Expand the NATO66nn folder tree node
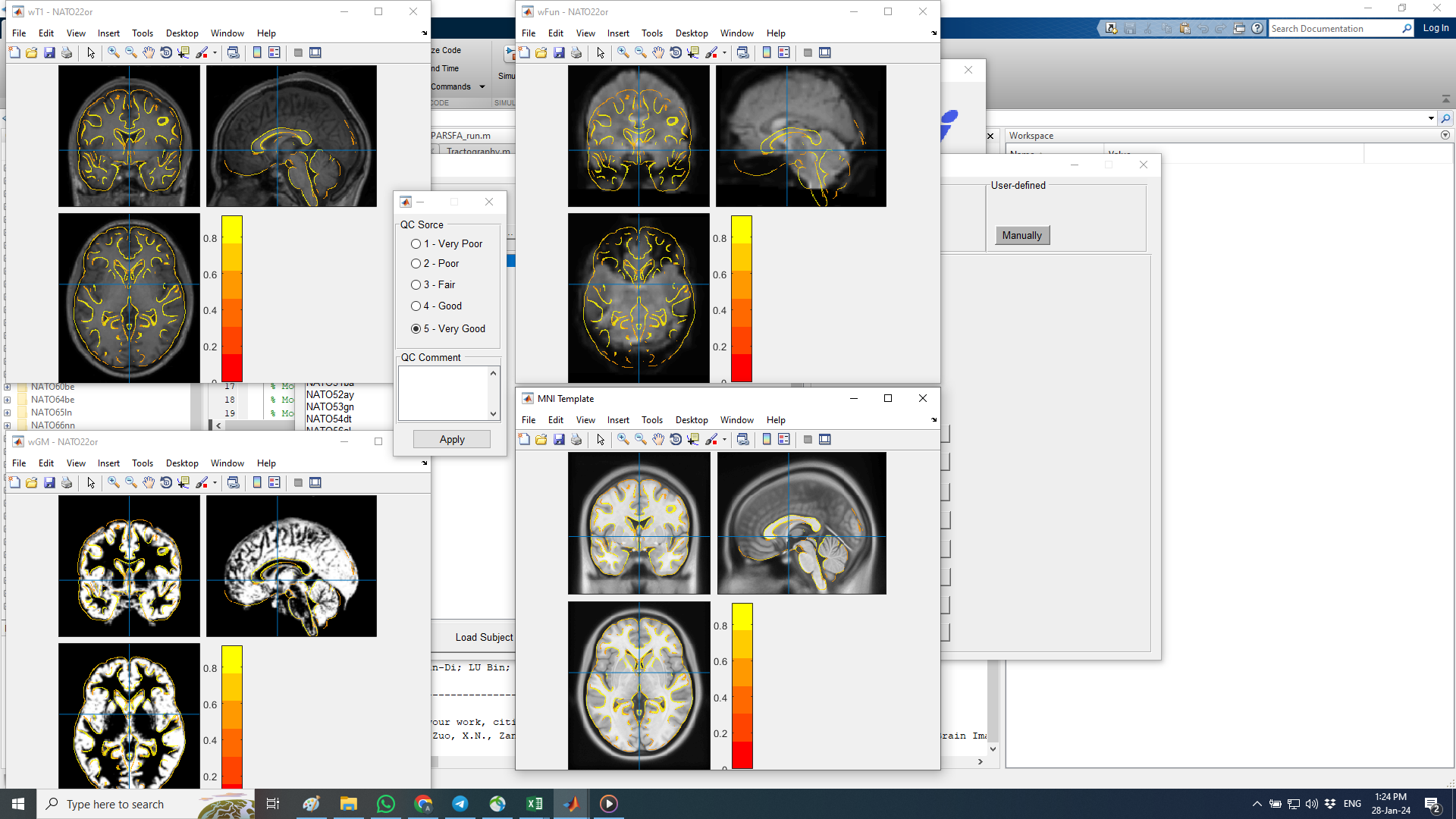The height and width of the screenshot is (819, 1456). 7,425
